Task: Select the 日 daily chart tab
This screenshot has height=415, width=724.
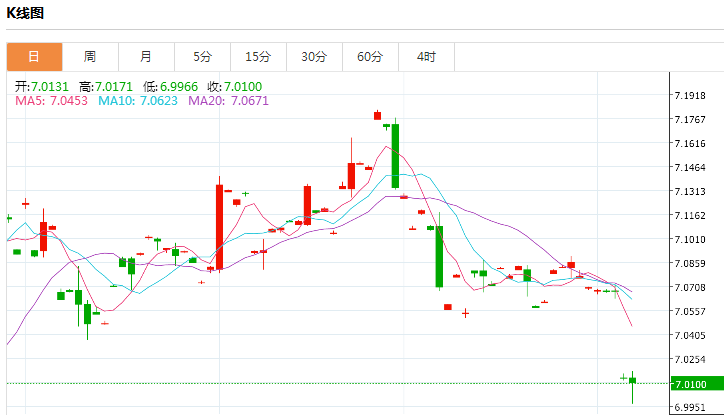Action: [34, 57]
